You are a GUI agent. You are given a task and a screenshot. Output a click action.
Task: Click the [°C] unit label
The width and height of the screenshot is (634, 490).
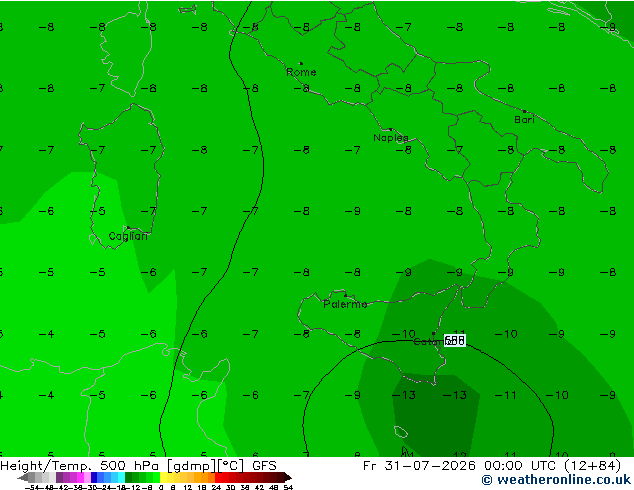(x=230, y=466)
